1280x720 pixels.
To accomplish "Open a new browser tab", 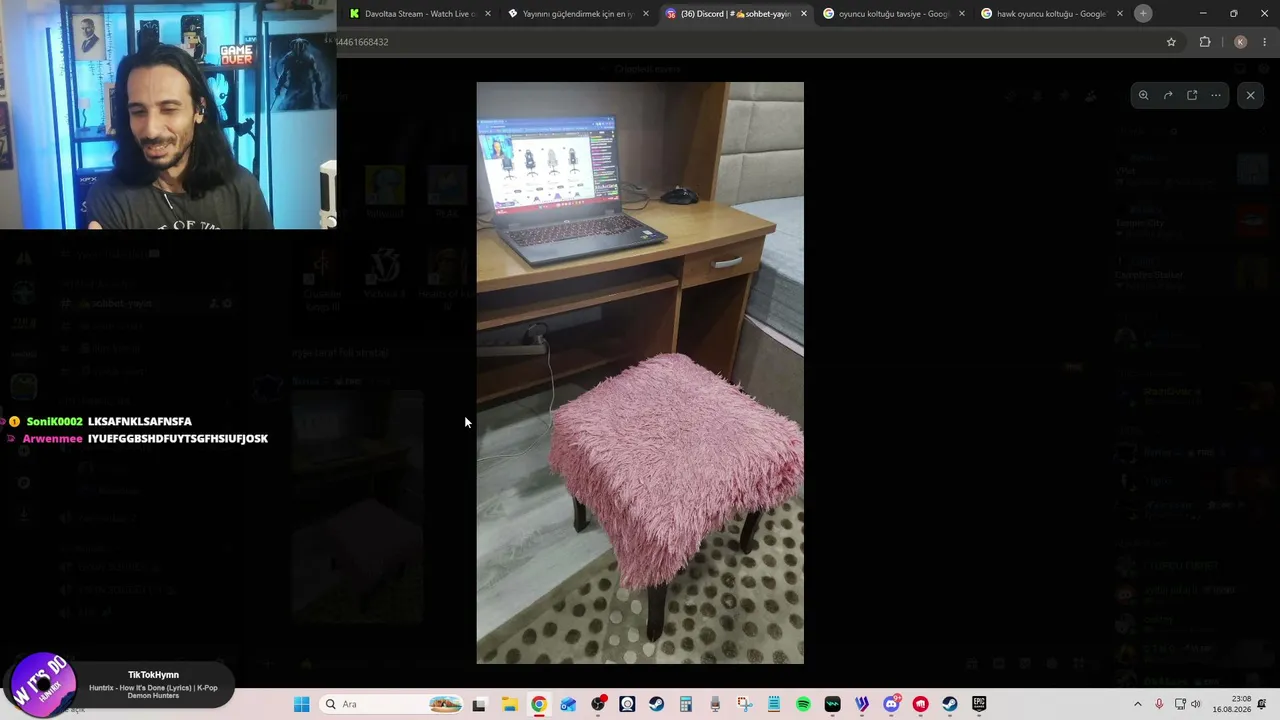I will 1143,14.
